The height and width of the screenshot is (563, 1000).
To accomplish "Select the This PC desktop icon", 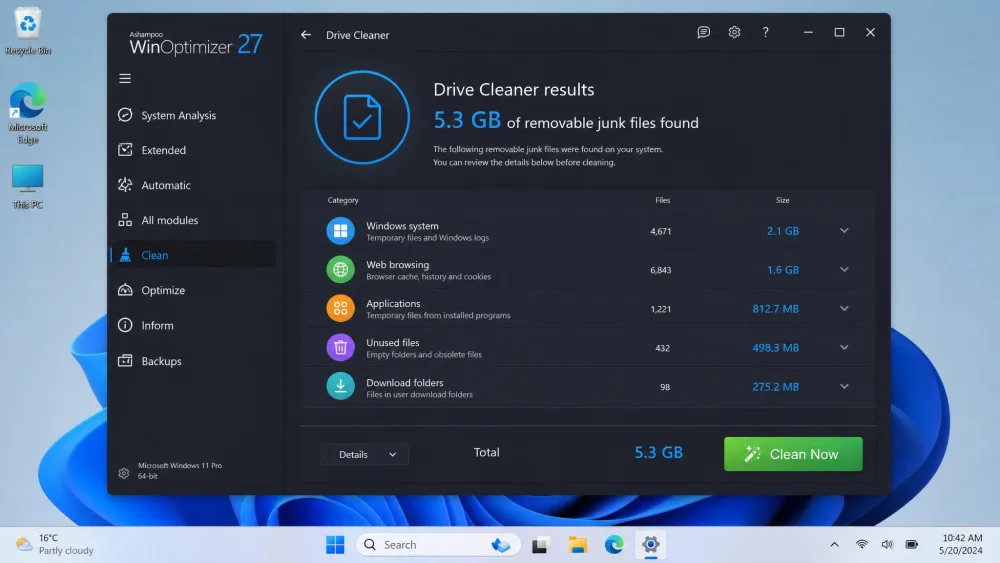I will (x=27, y=186).
